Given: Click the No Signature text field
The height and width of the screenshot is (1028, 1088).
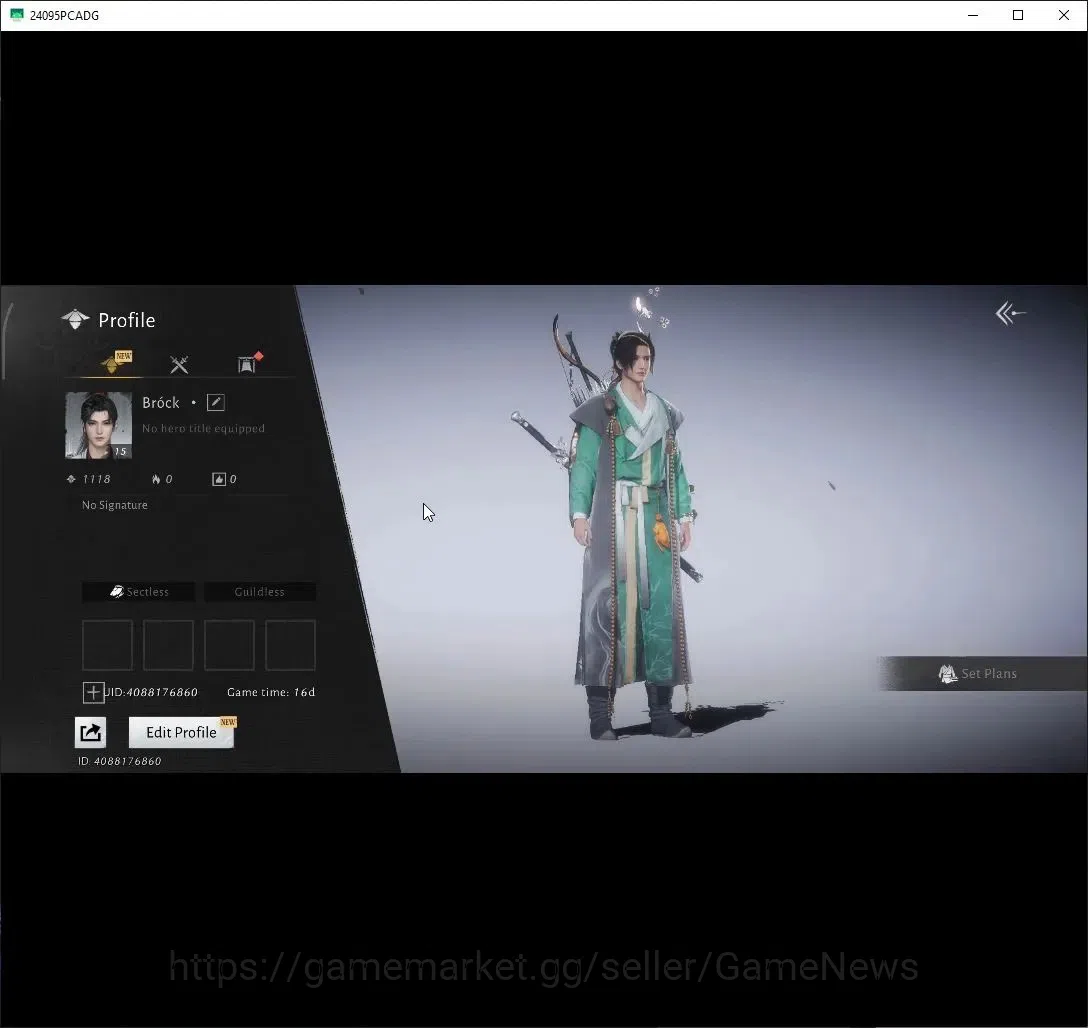Looking at the screenshot, I should click(115, 505).
